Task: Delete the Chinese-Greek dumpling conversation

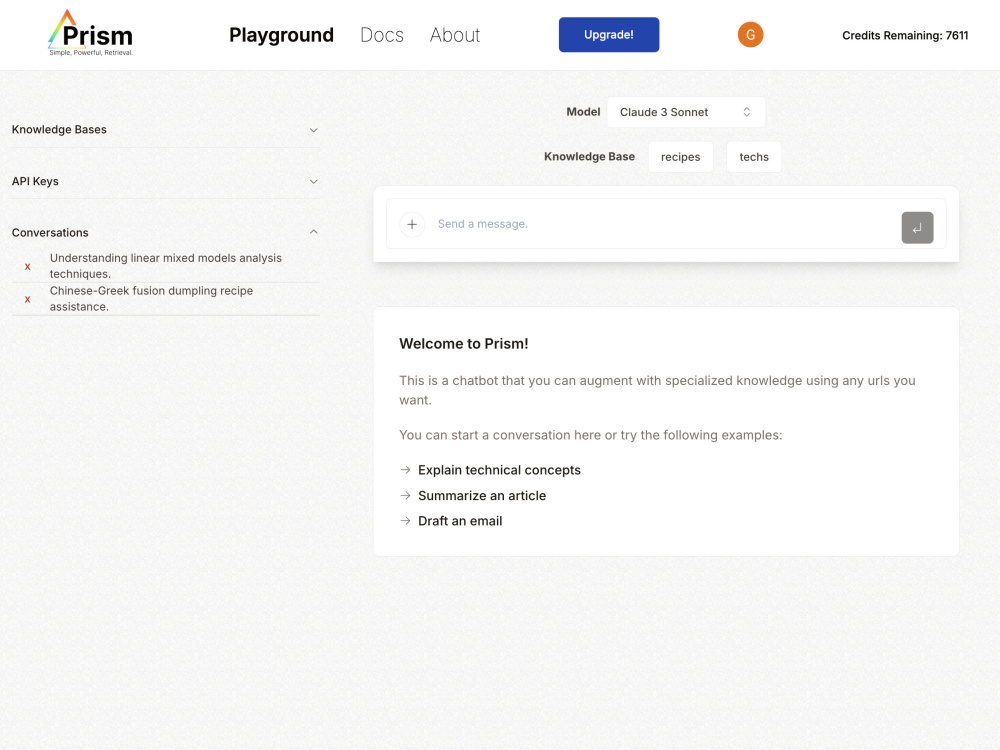Action: tap(27, 299)
